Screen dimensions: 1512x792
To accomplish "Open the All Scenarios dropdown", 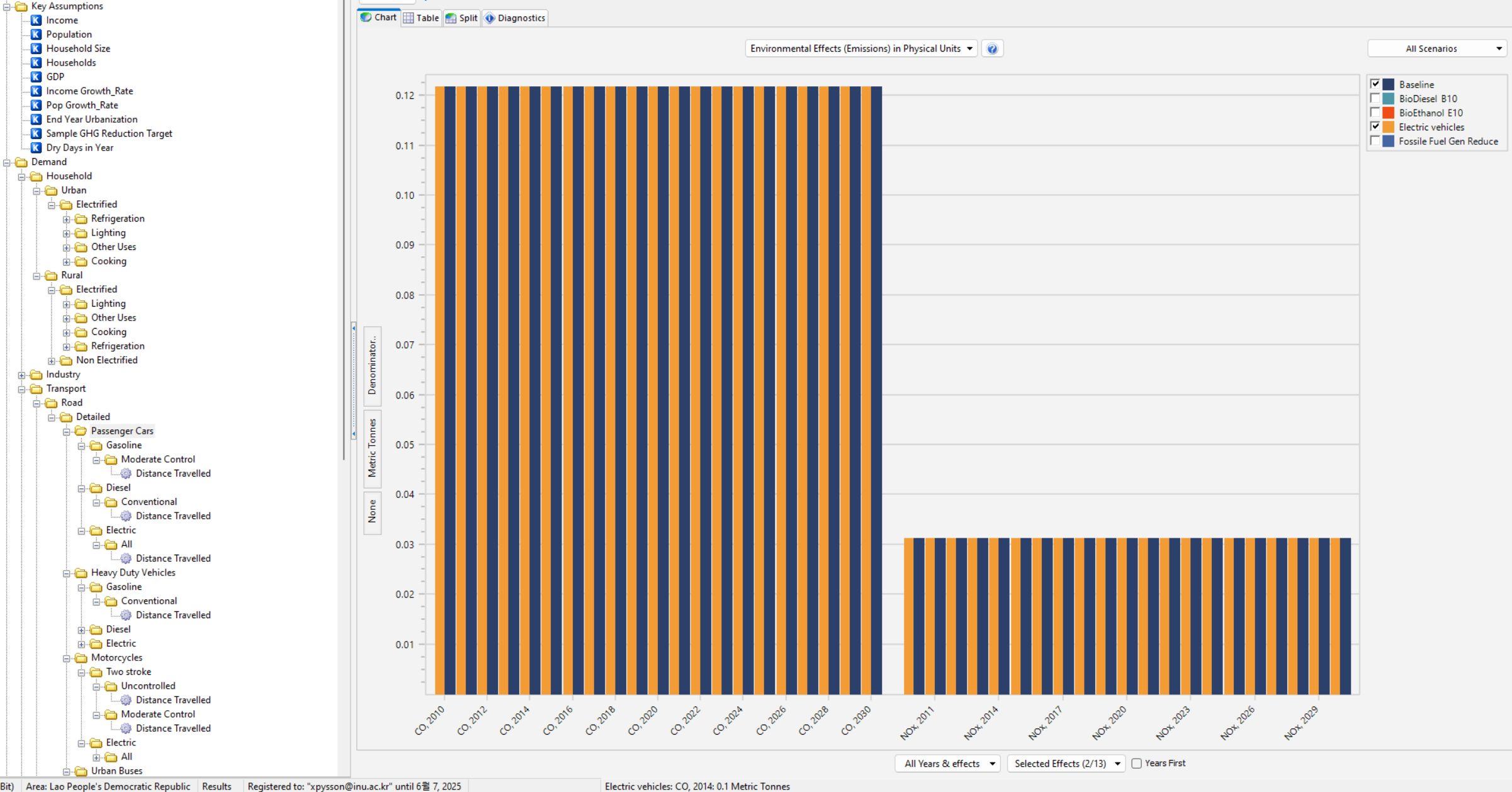I will coord(1437,48).
